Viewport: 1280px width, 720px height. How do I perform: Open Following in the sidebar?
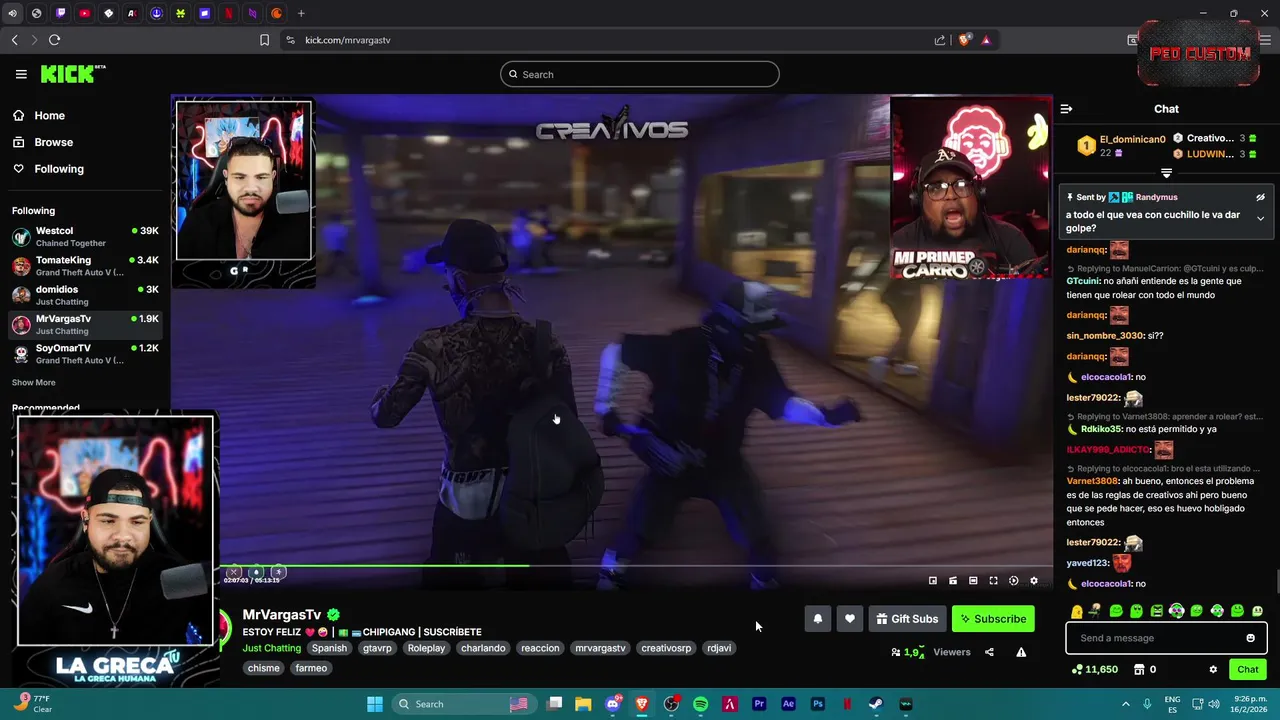point(59,169)
